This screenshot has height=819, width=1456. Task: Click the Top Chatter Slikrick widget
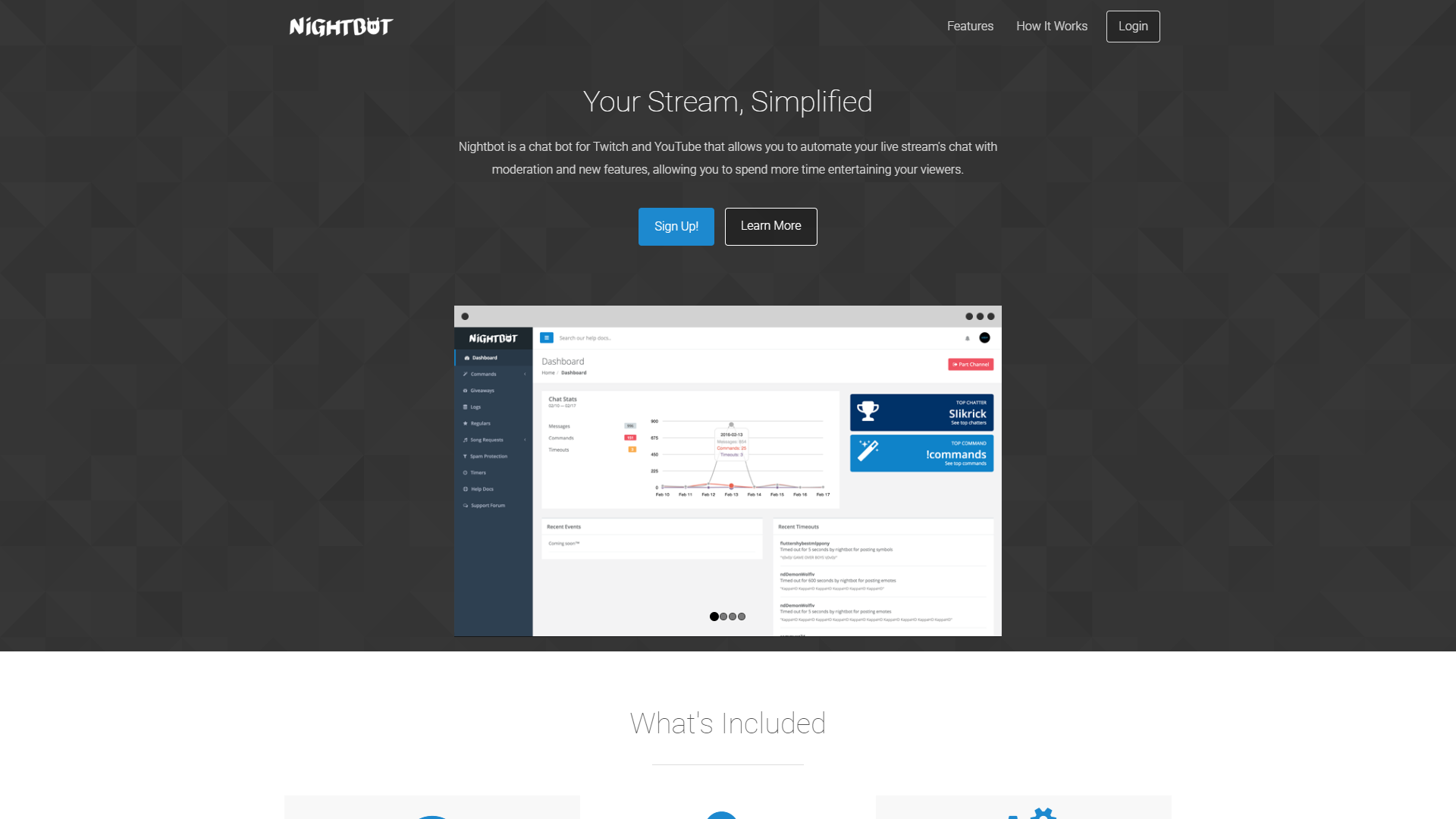[920, 412]
